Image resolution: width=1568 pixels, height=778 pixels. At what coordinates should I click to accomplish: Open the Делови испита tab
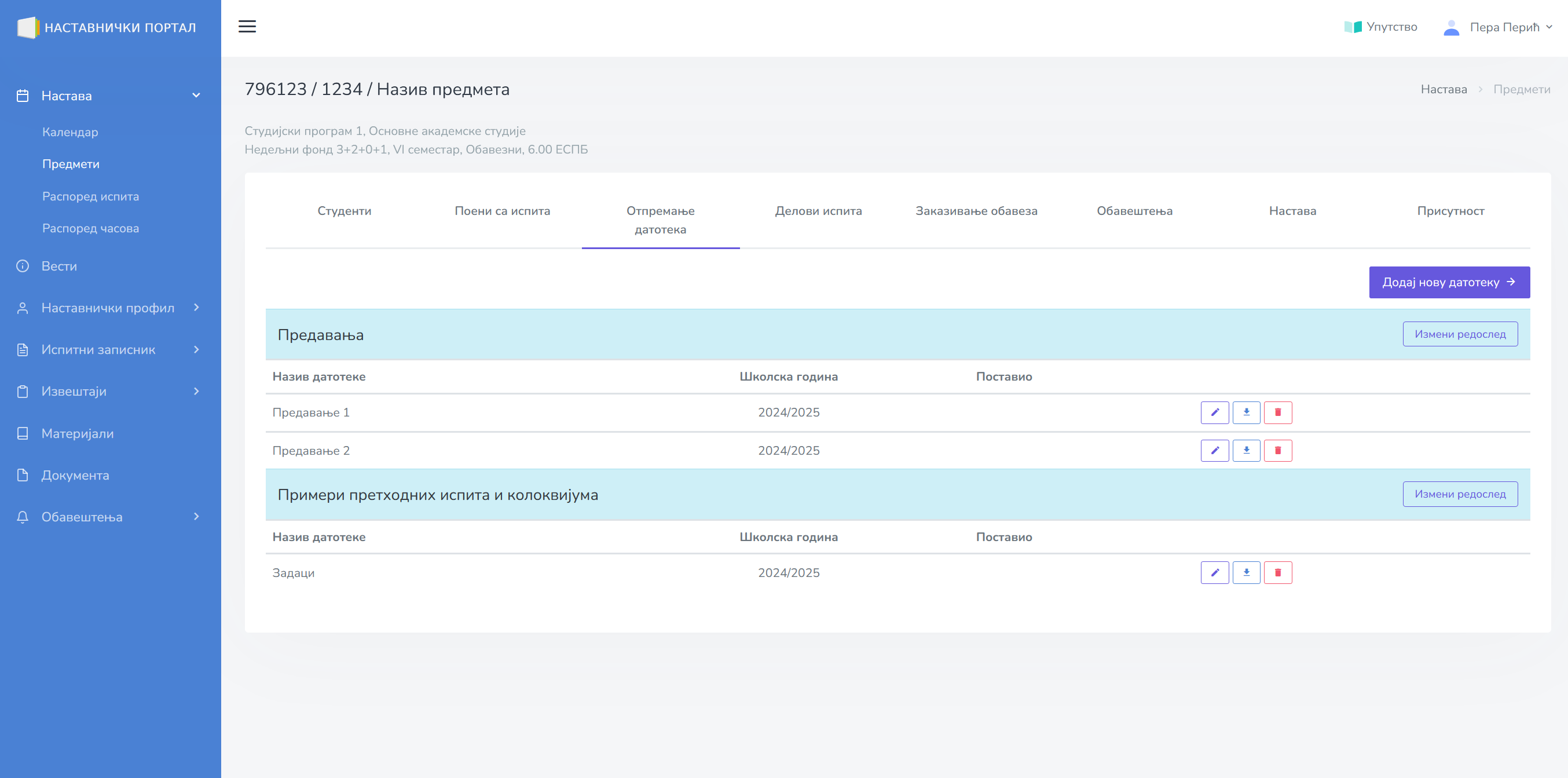818,211
